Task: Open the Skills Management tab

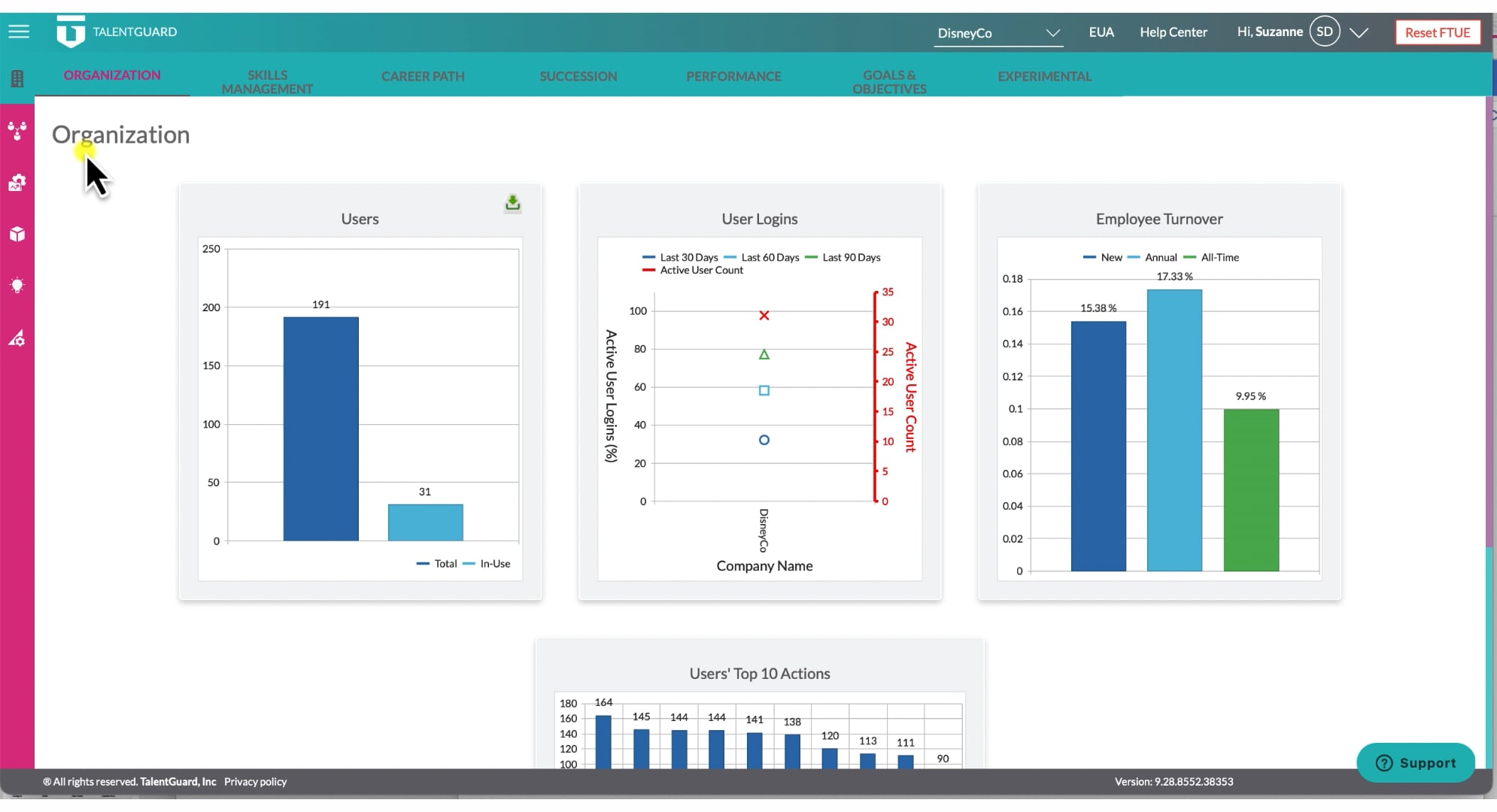Action: pyautogui.click(x=267, y=82)
